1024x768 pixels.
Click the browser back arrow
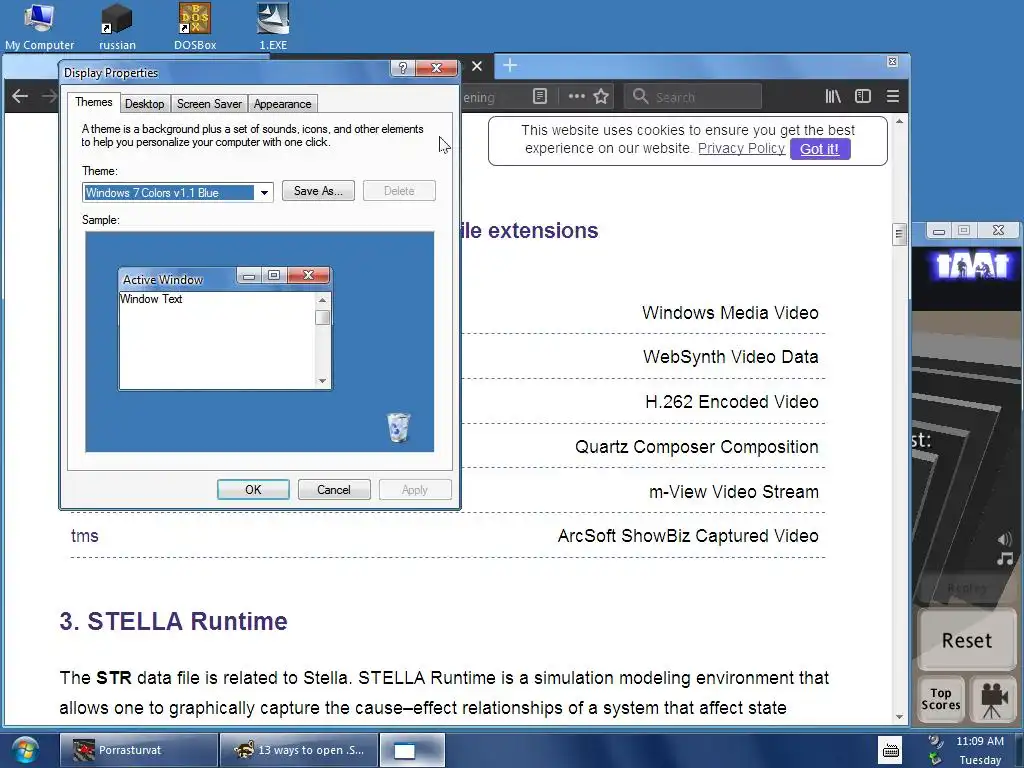20,97
